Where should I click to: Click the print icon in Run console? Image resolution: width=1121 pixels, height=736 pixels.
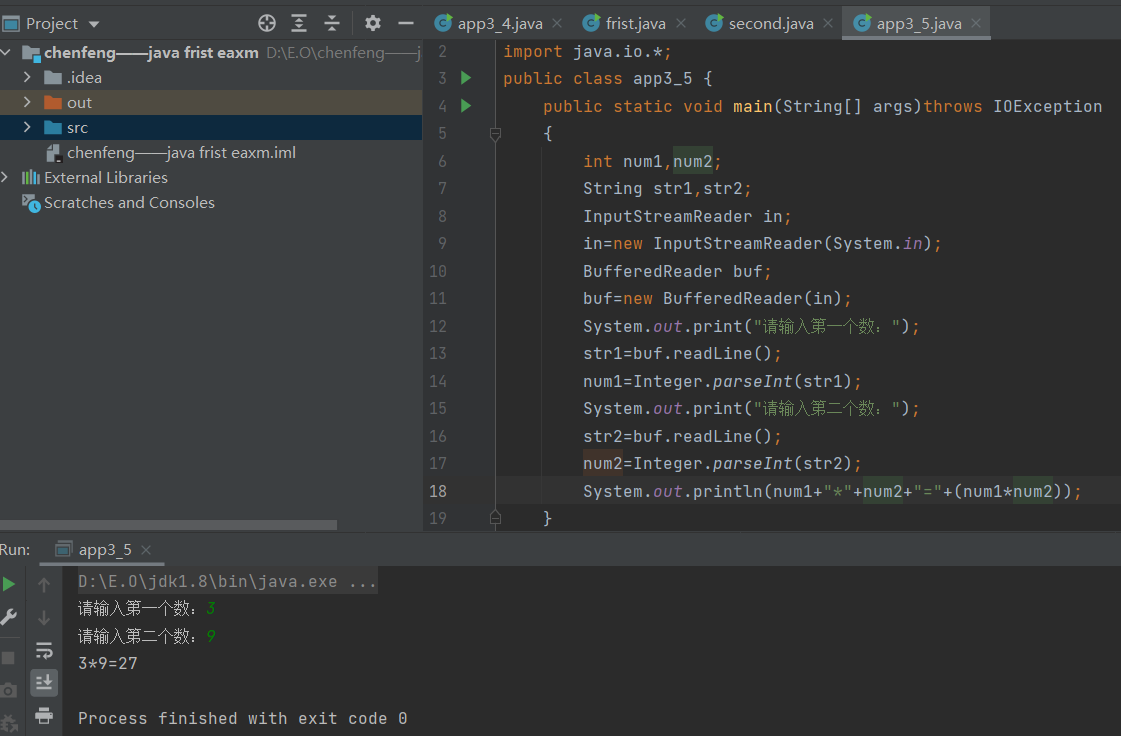click(44, 715)
